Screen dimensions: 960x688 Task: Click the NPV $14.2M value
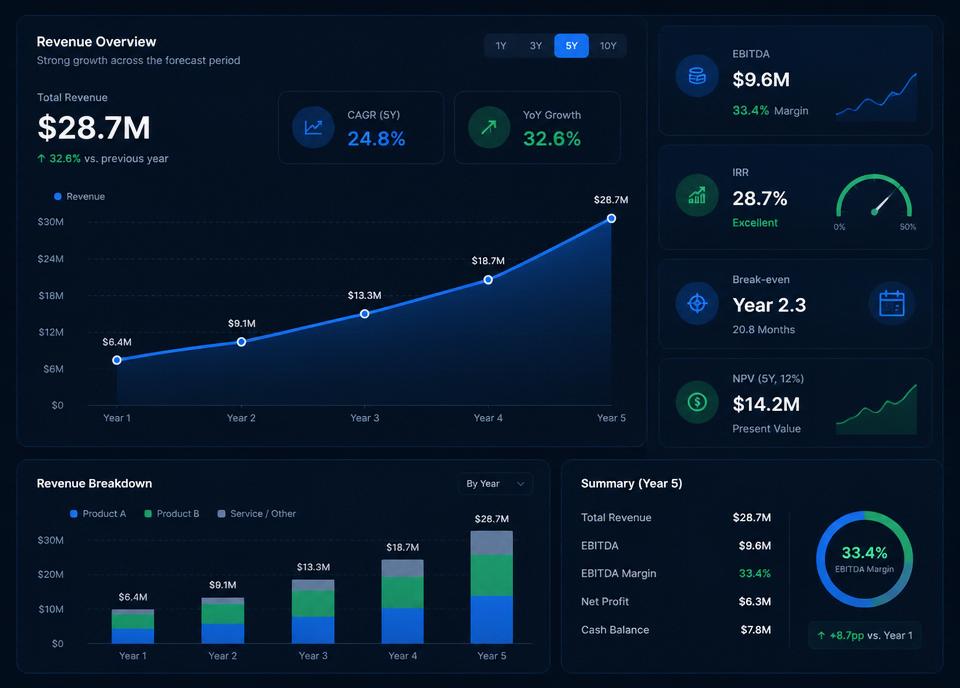pos(766,404)
